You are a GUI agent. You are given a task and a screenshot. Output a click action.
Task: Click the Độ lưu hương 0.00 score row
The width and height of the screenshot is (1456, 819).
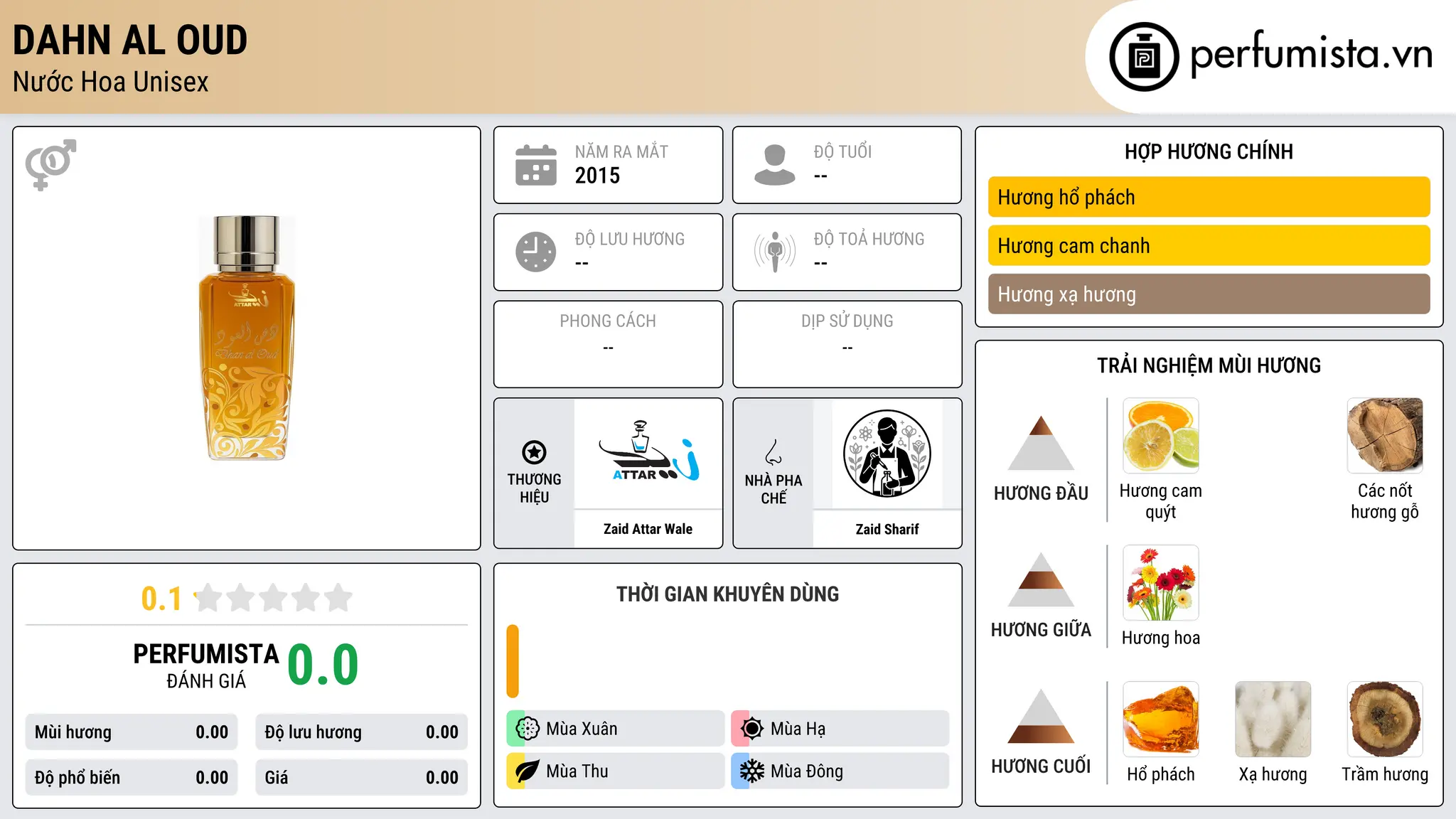(x=362, y=732)
